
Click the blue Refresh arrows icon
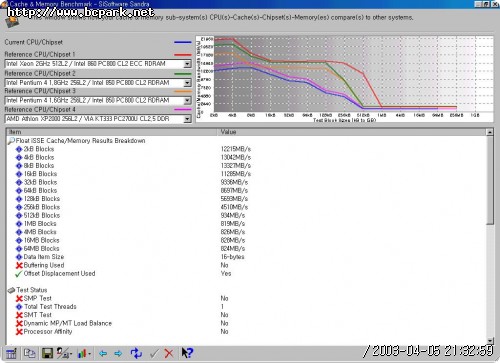point(136,353)
